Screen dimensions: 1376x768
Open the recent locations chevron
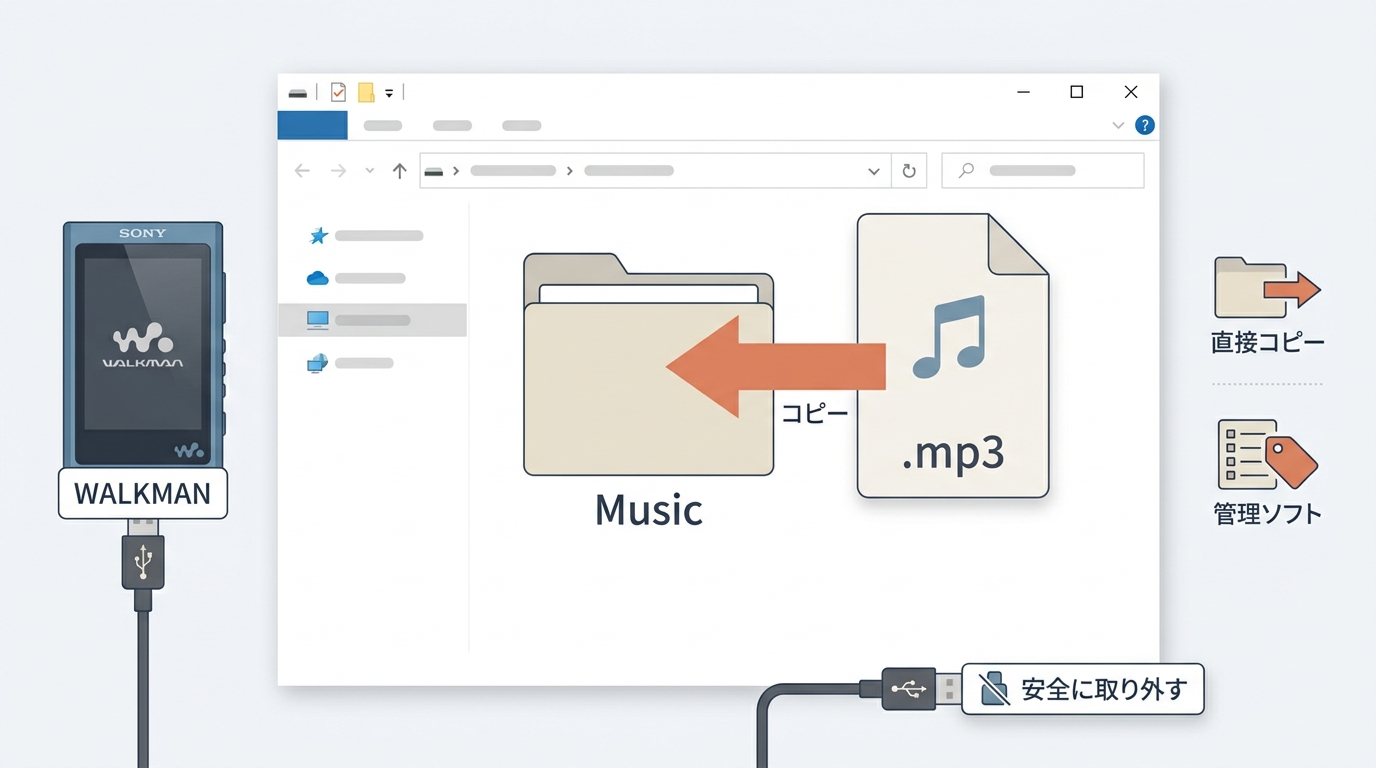click(369, 171)
